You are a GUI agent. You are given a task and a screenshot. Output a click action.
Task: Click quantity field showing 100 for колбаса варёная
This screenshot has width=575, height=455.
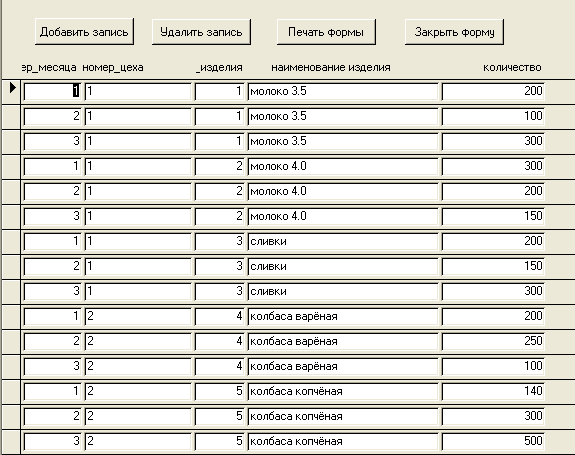coord(493,366)
